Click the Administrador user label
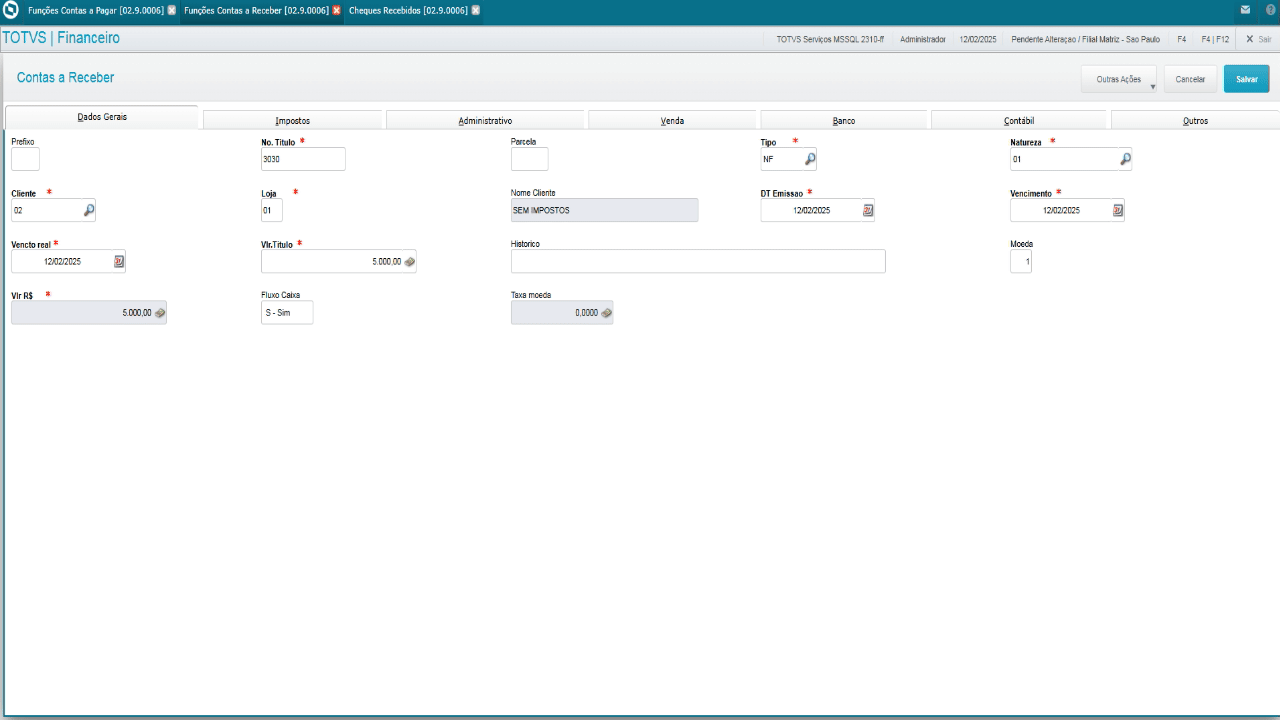Image resolution: width=1280 pixels, height=720 pixels. (x=922, y=39)
